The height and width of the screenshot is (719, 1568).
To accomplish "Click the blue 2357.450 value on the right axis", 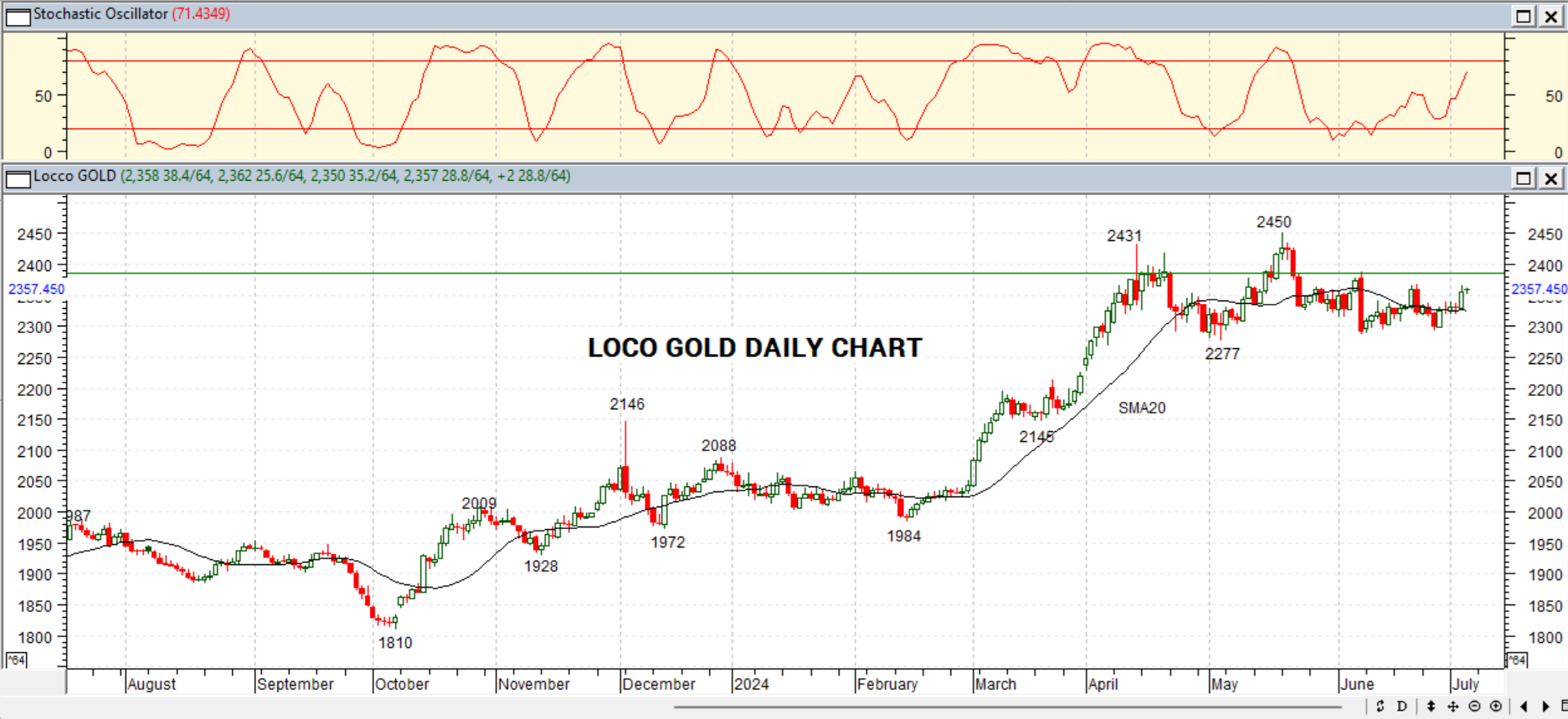I will (1539, 290).
